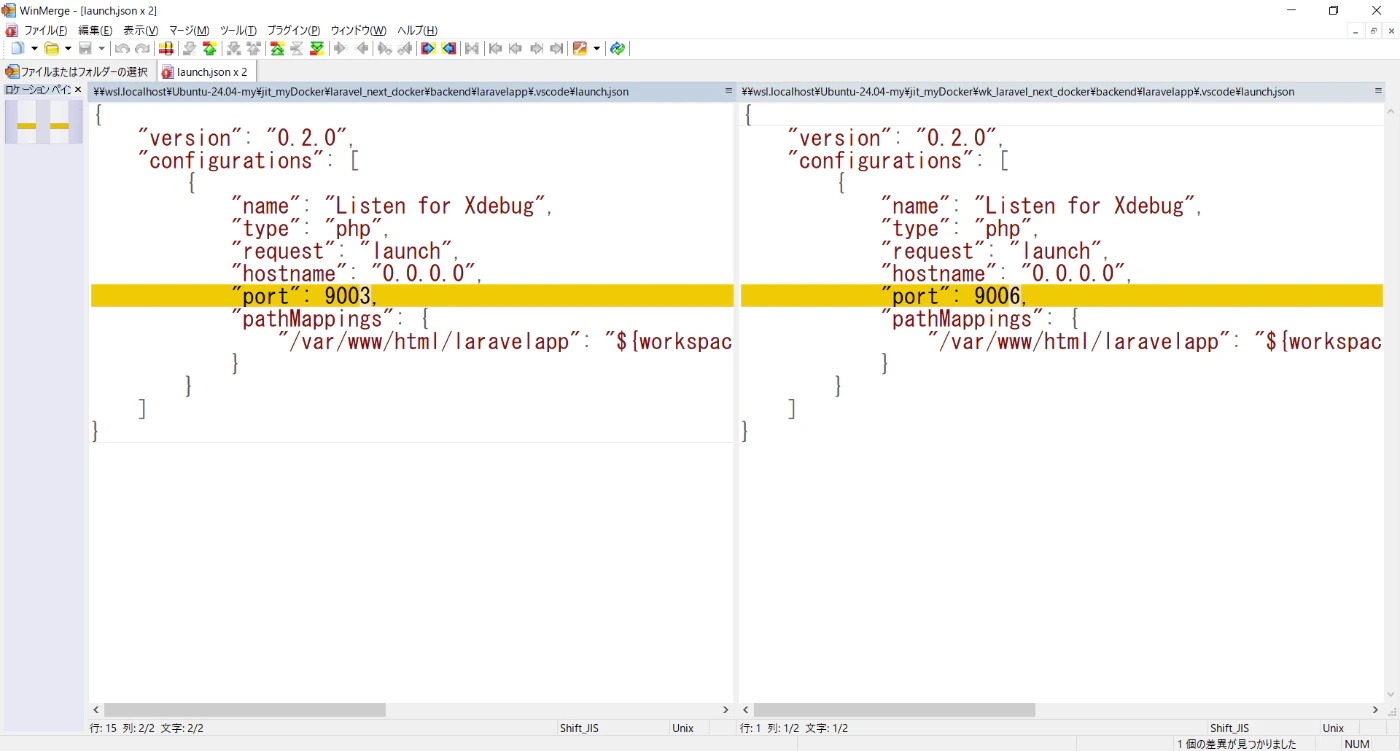Click the Auto Merge toolbar icon

coord(471,48)
